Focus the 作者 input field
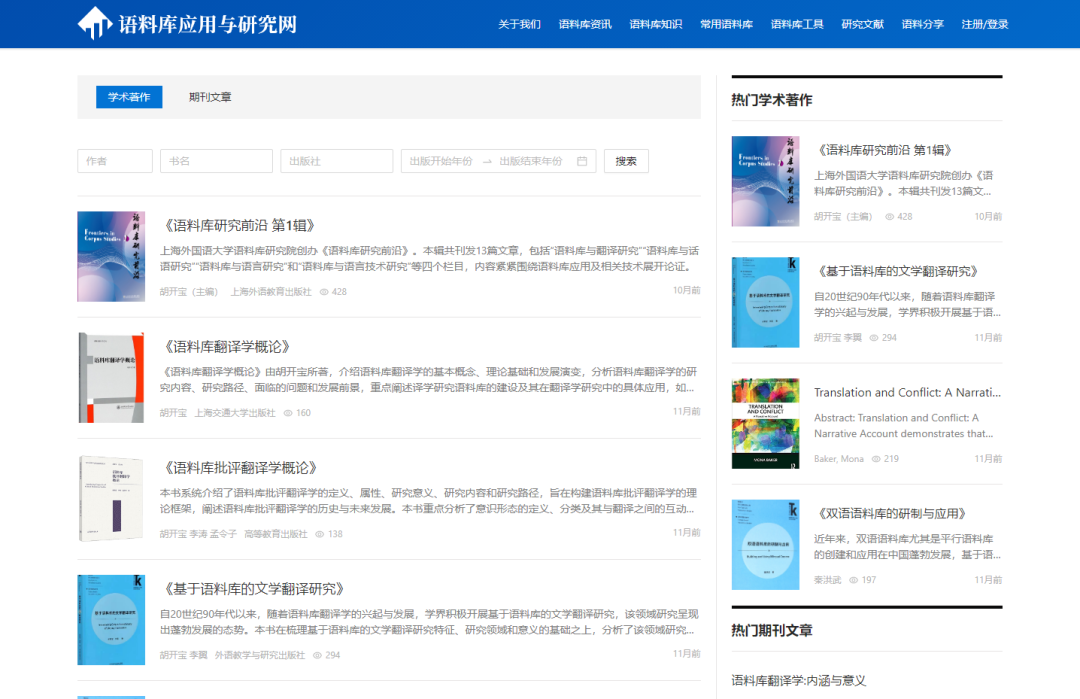Viewport: 1080px width, 699px height. point(115,161)
